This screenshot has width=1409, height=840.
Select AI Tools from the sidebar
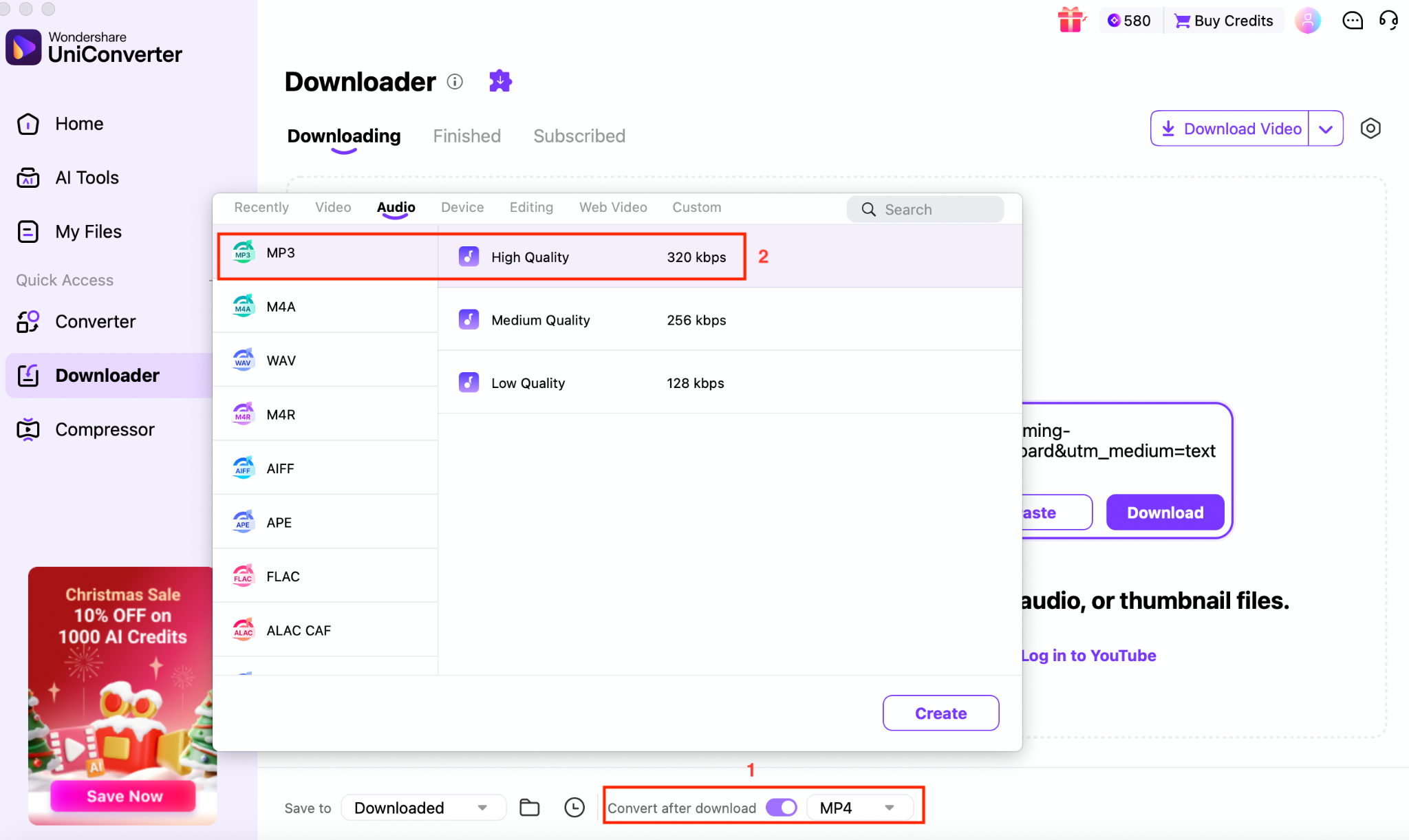87,177
